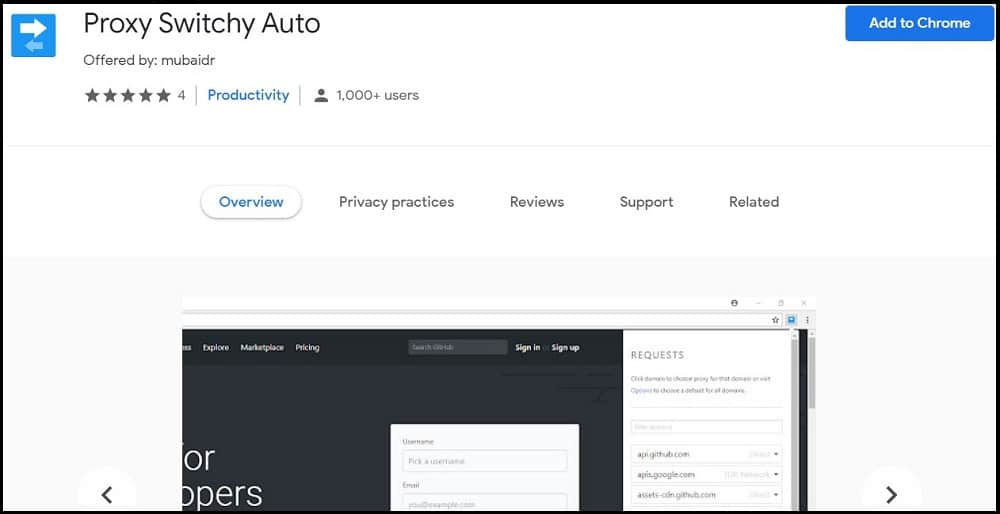Open the preview browser's three-dot menu

[x=807, y=320]
